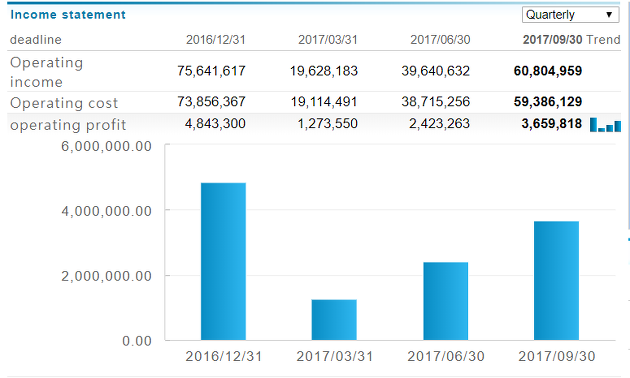Screen dimensions: 630x378
Task: Click the operating profit trend mini-chart icon
Action: [605, 125]
